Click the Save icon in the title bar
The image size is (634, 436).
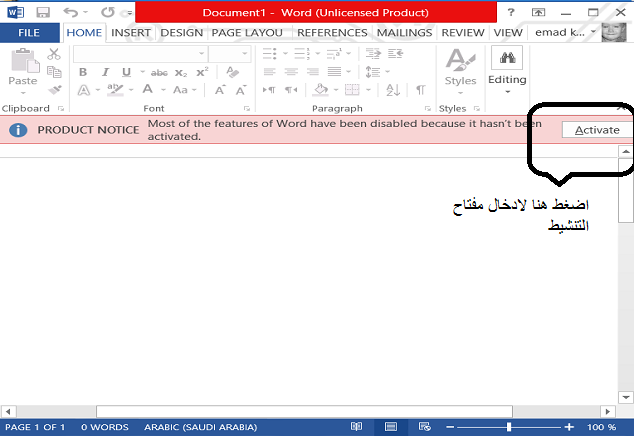coord(42,12)
